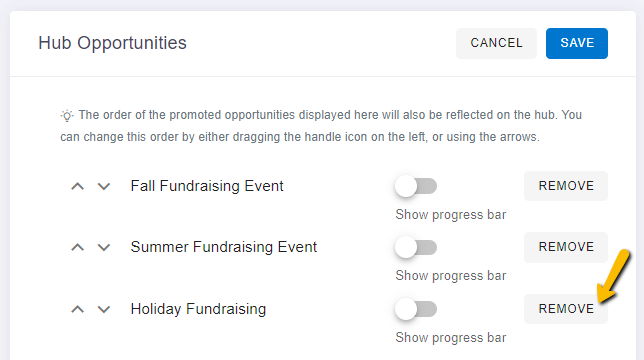The image size is (644, 360).
Task: Move Fall Fundraising Event up with arrow
Action: [x=78, y=186]
